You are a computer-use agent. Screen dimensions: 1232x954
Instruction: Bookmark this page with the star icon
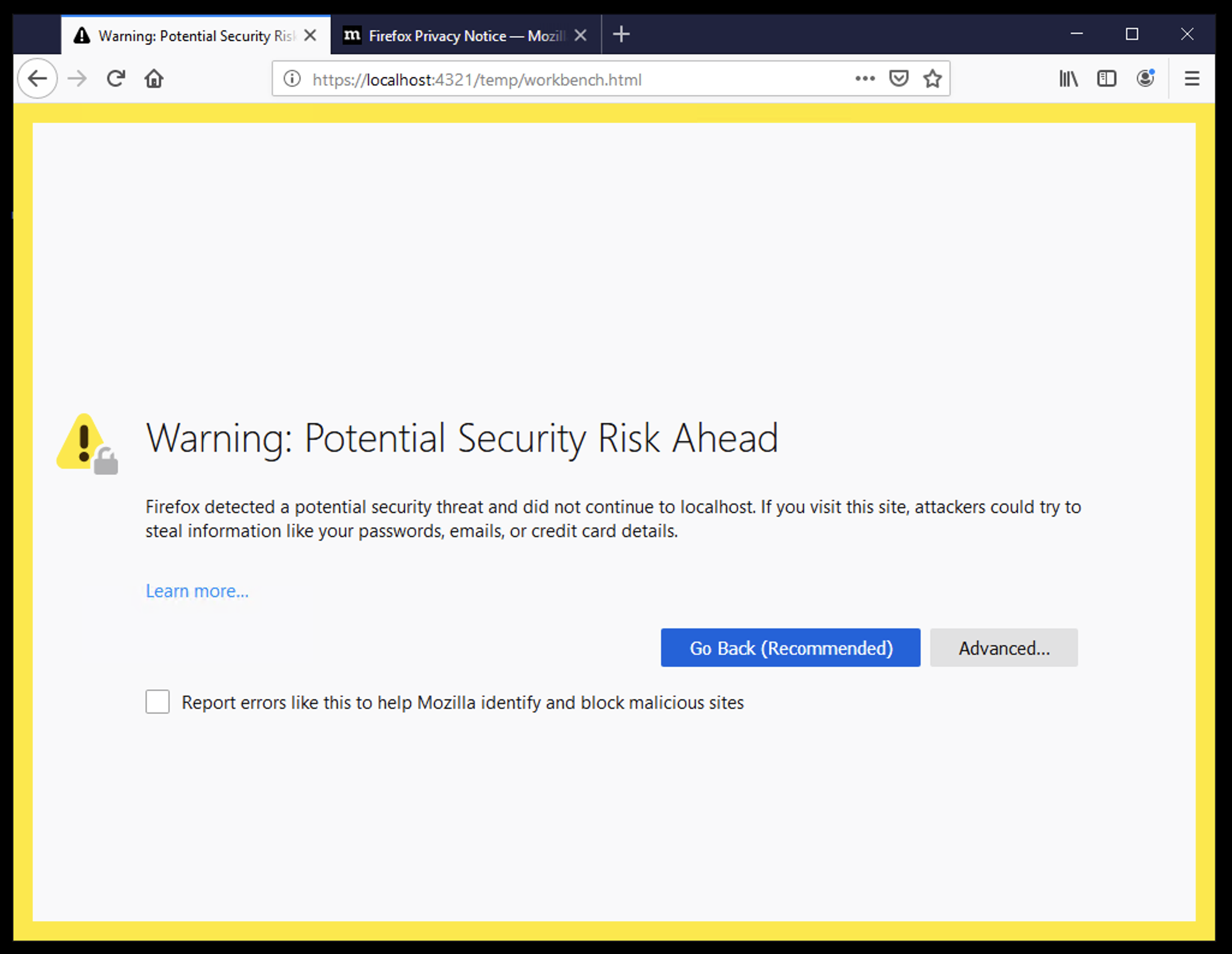tap(932, 78)
